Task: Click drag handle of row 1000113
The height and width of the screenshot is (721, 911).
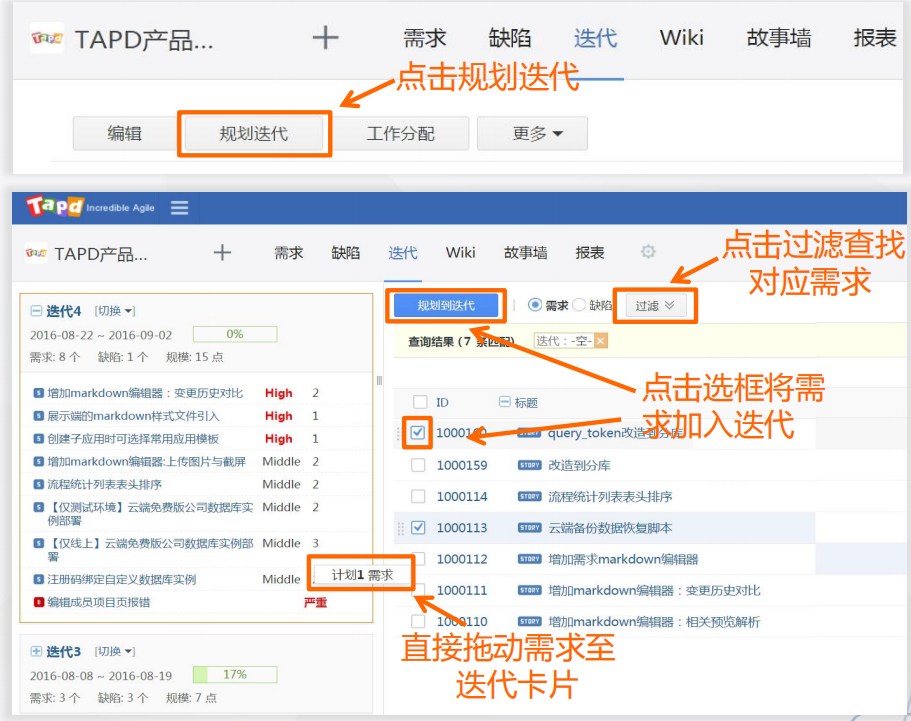Action: coord(400,528)
